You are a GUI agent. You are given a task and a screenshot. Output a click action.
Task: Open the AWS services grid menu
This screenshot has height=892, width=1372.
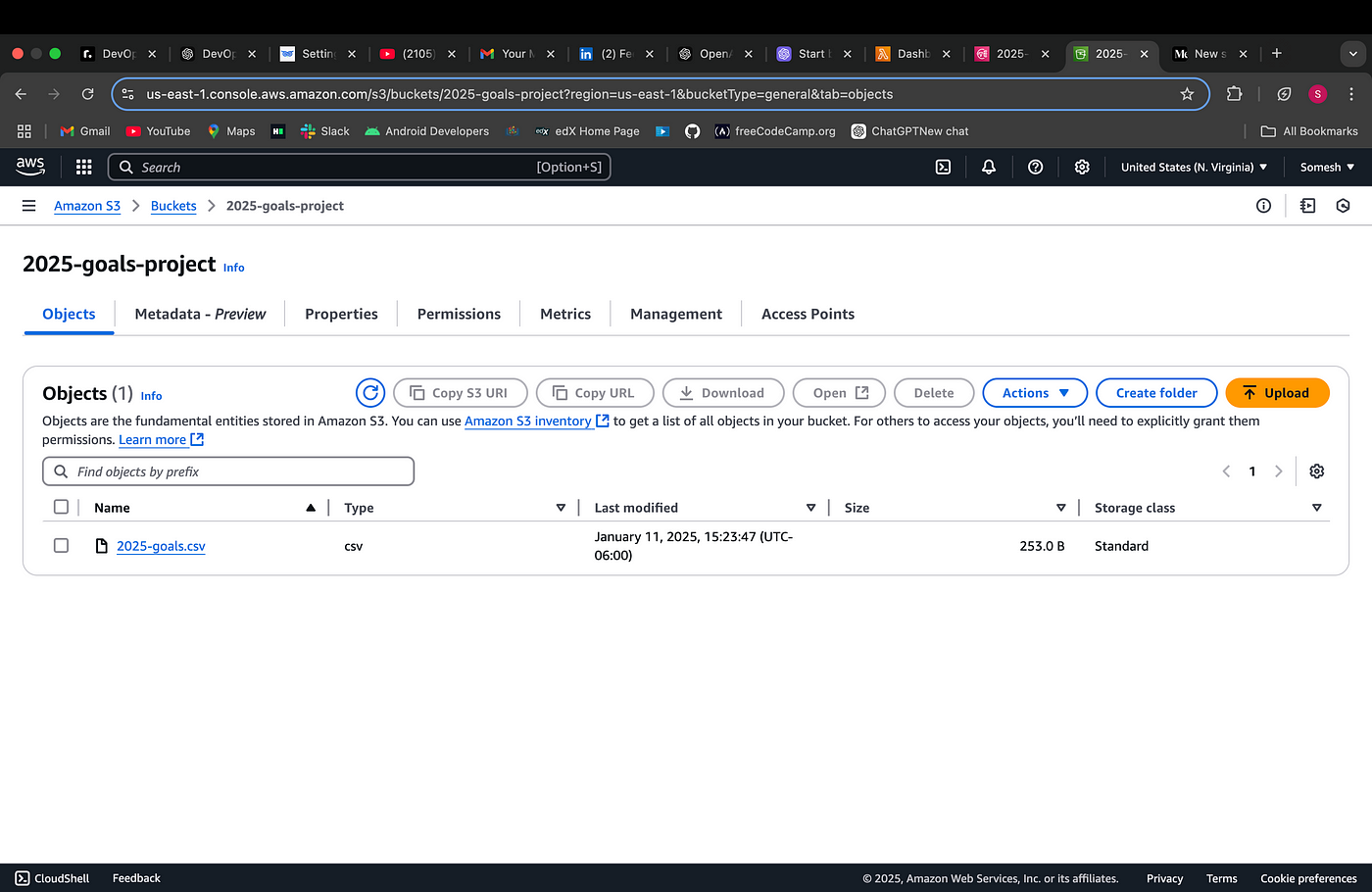point(83,168)
